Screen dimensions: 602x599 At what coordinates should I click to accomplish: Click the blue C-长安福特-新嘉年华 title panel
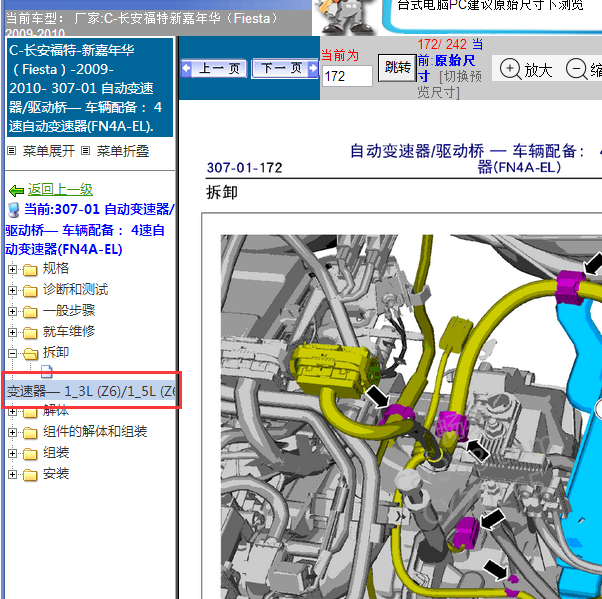pyautogui.click(x=90, y=88)
